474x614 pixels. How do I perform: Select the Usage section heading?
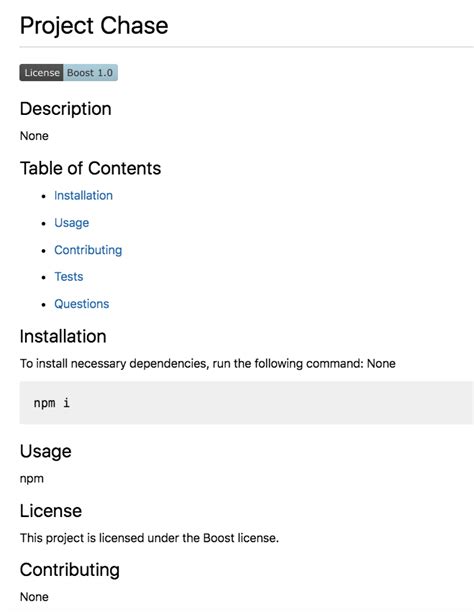(x=46, y=451)
